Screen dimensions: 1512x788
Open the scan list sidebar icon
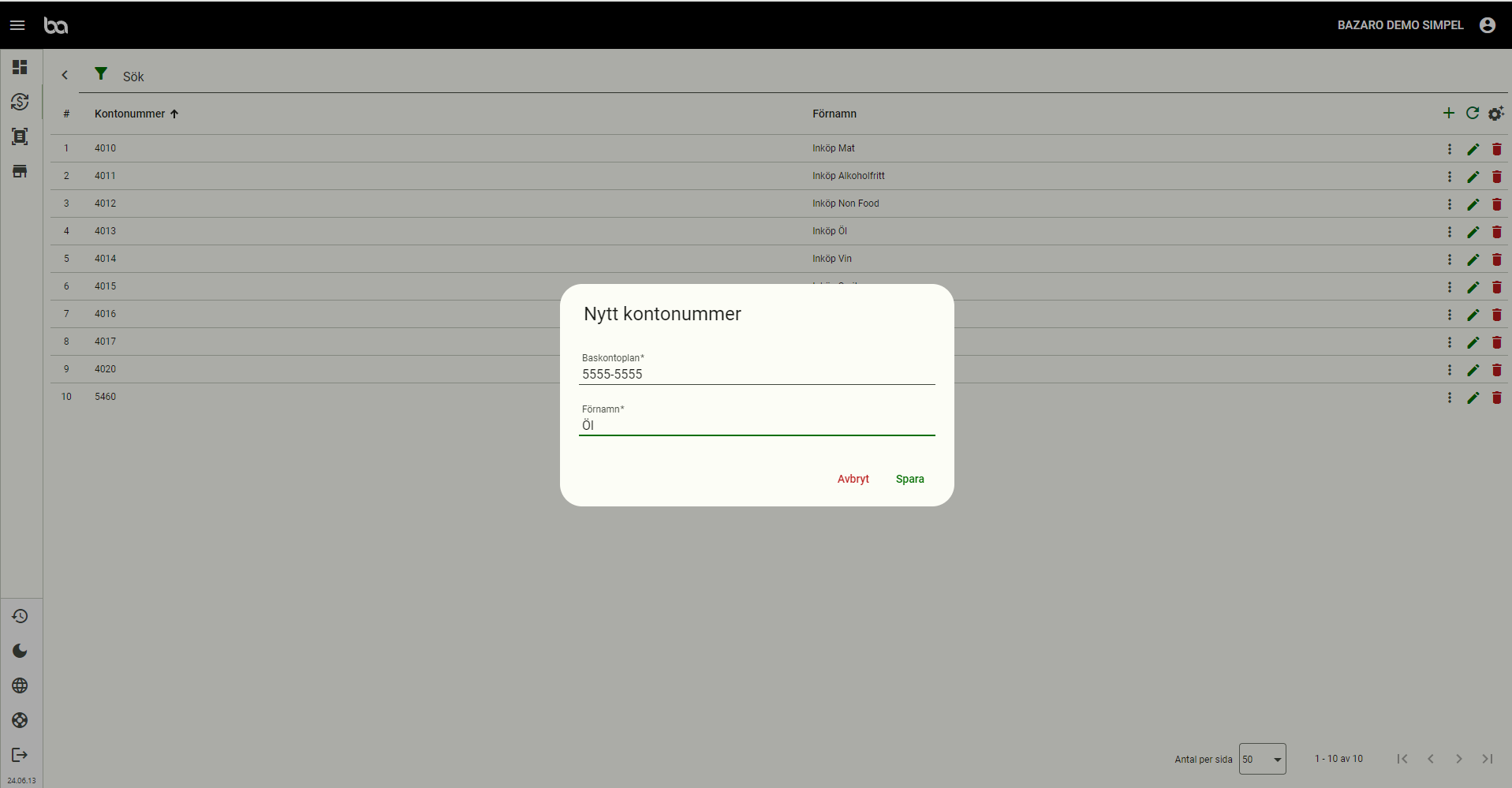click(20, 136)
